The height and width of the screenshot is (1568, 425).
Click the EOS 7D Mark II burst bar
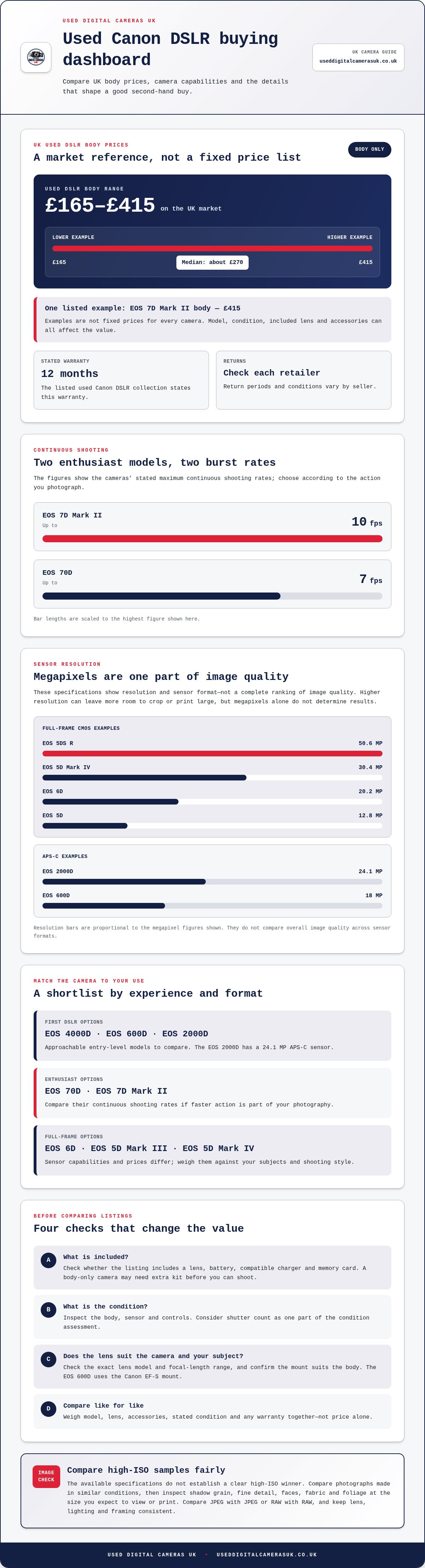pyautogui.click(x=212, y=539)
